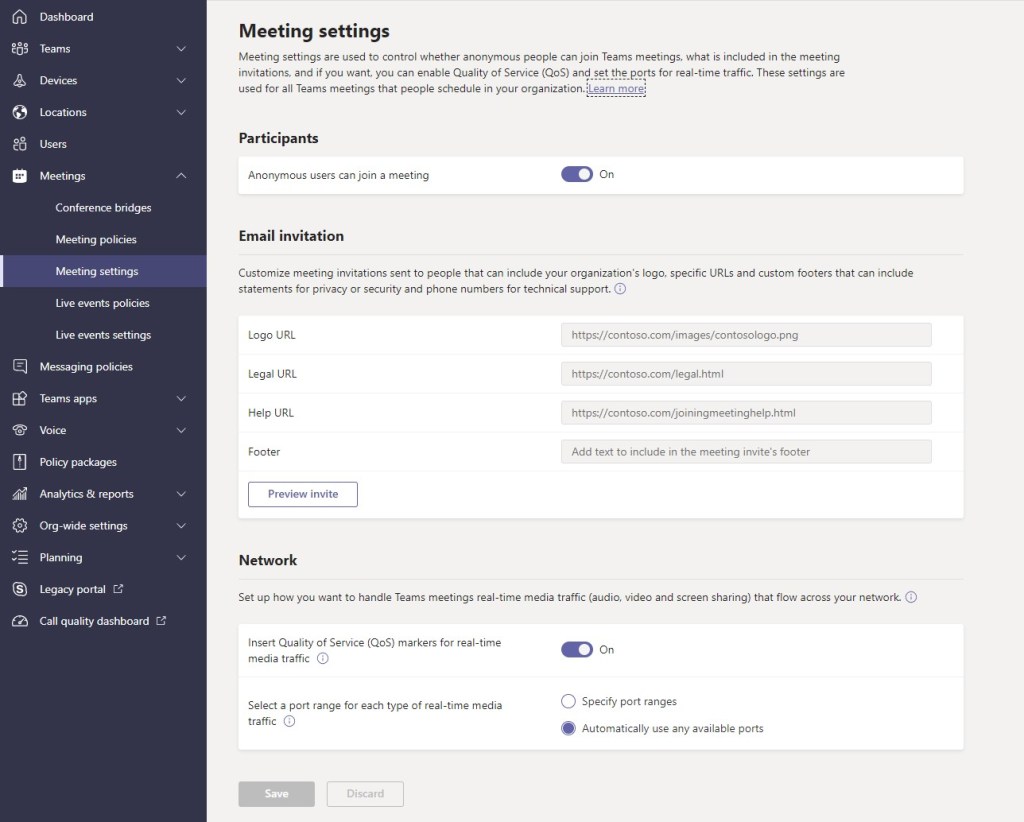This screenshot has height=822, width=1024.
Task: Choose Automatically use any available ports
Action: (569, 729)
